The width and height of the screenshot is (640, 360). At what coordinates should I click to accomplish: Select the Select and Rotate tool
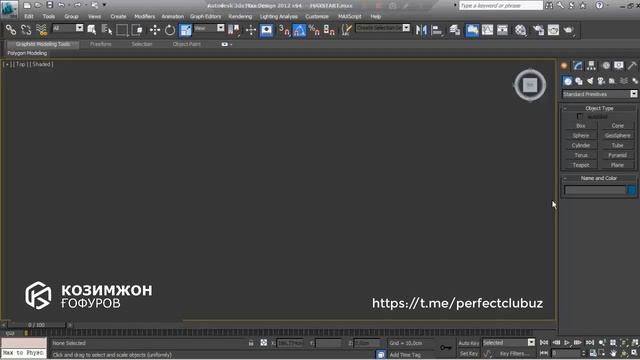[x=170, y=30]
